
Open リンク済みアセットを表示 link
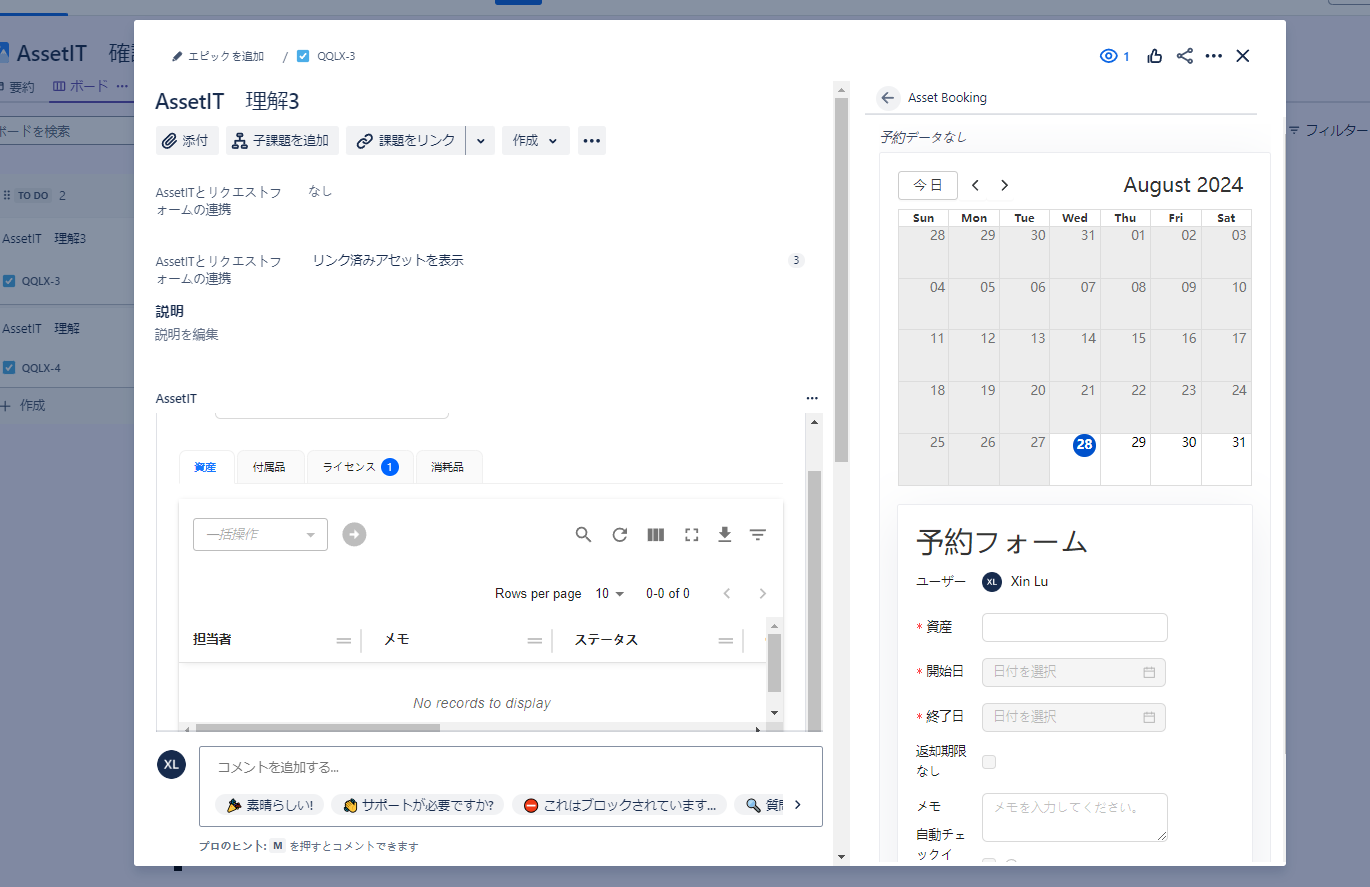point(387,259)
